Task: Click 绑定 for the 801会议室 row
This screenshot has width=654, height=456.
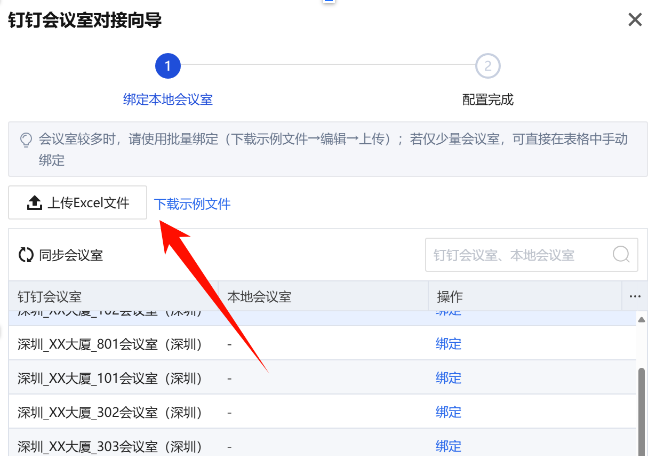Action: tap(448, 344)
